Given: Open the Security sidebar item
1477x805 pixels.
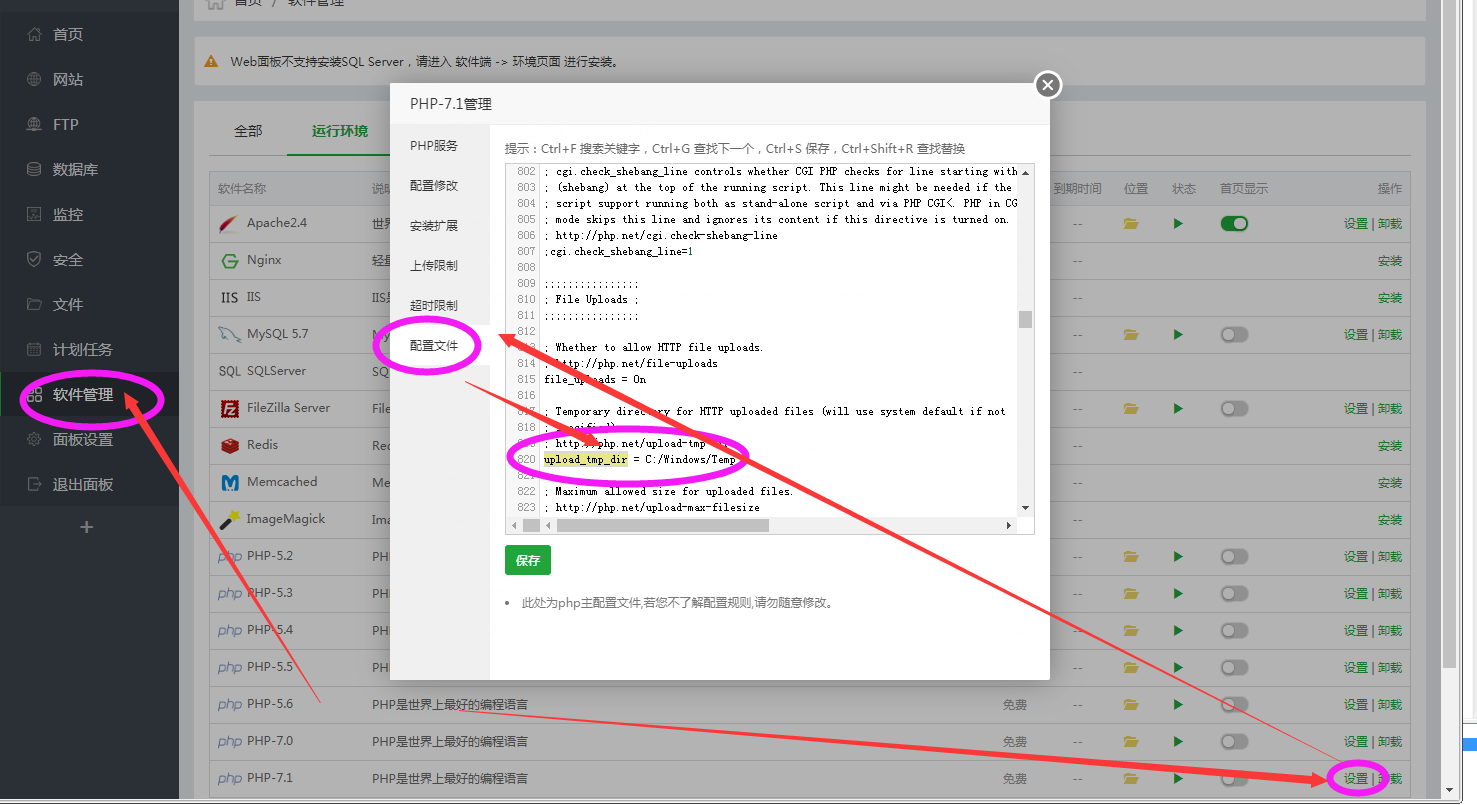Looking at the screenshot, I should coord(68,260).
